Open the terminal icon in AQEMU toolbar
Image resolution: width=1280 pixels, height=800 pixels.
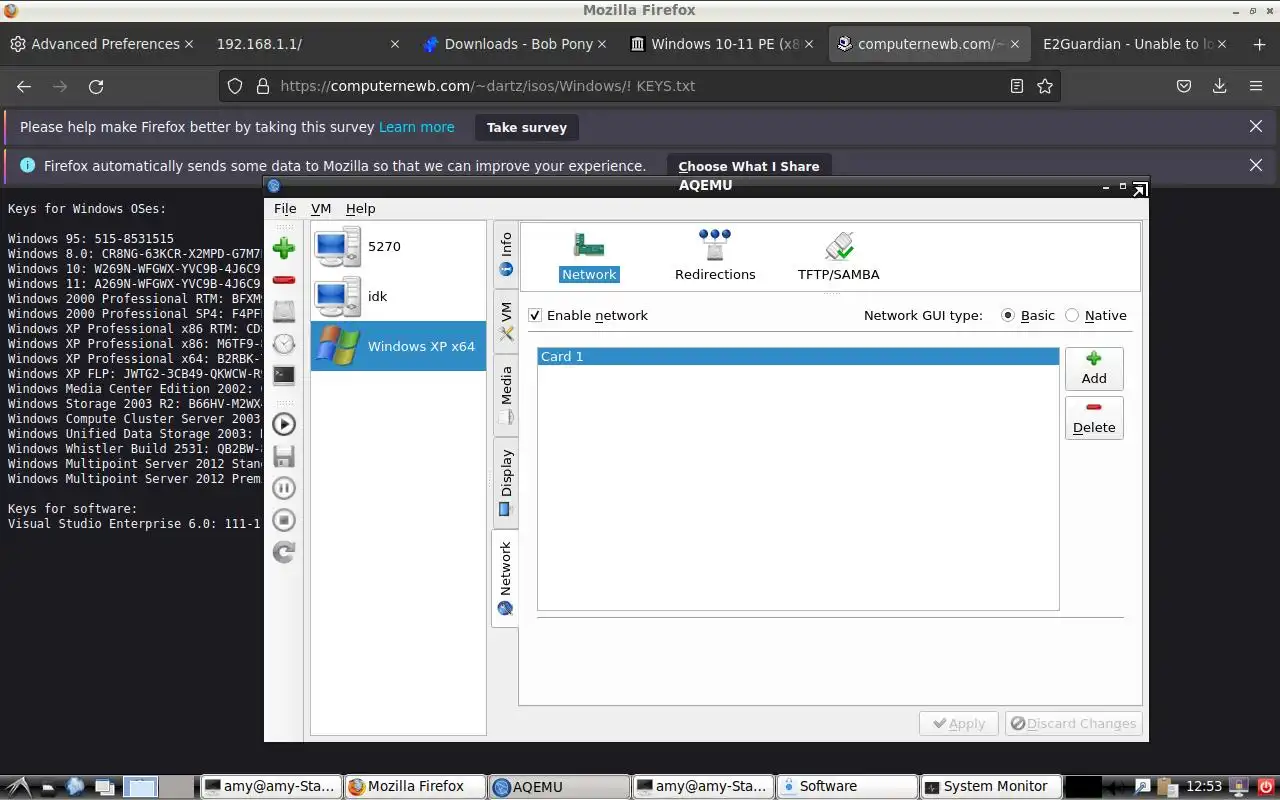(x=284, y=375)
